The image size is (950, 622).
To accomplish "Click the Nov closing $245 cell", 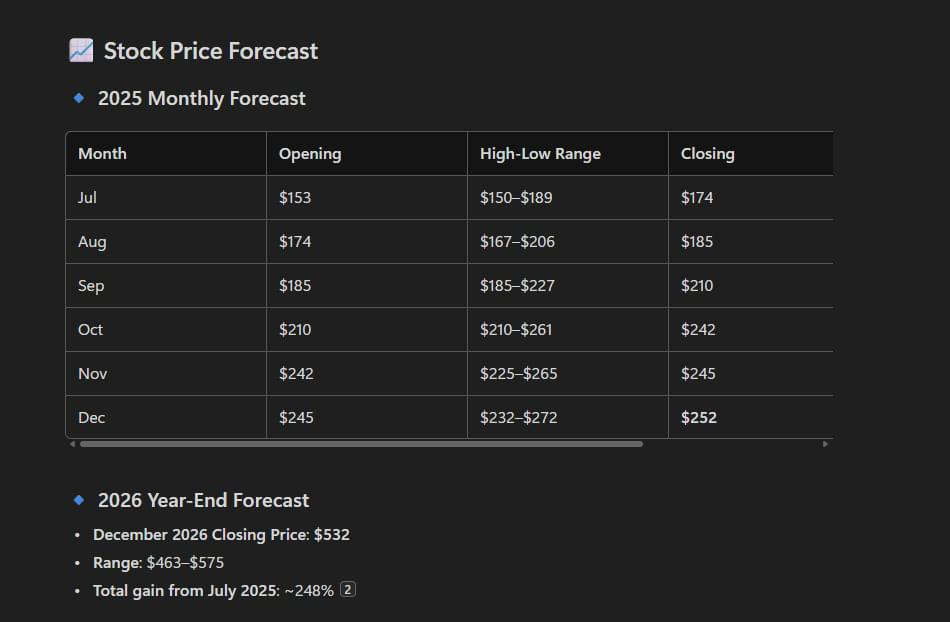I will pos(751,374).
